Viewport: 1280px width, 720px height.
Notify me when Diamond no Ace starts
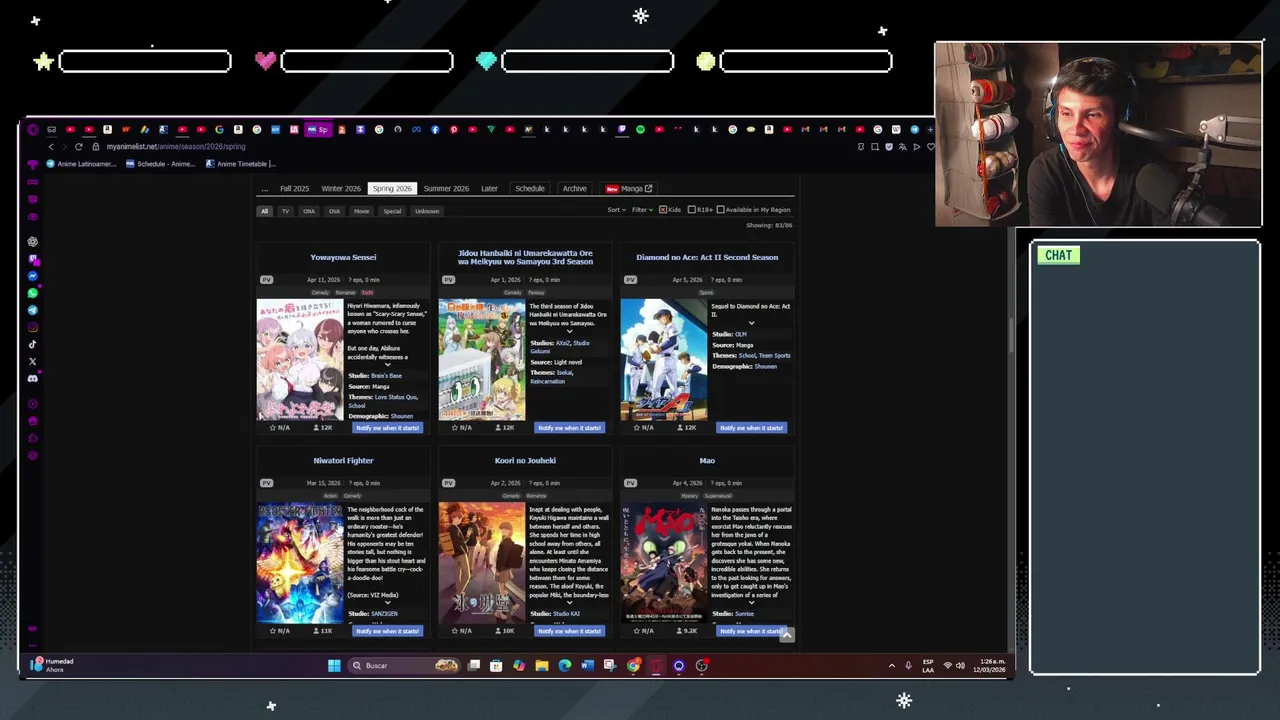752,428
